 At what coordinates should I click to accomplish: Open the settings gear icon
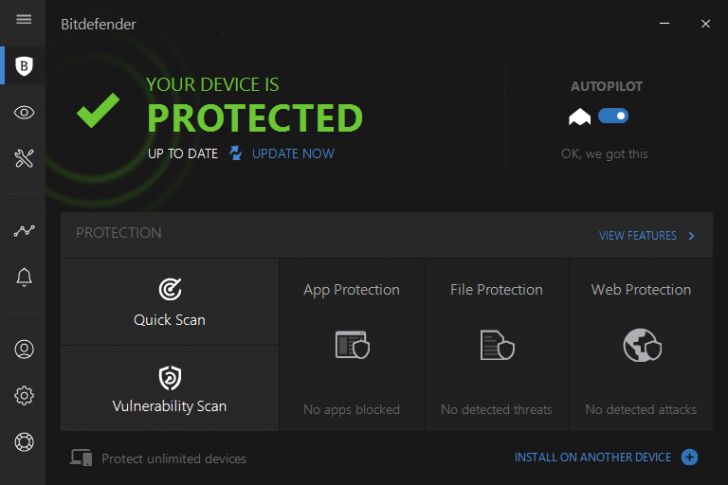click(x=24, y=395)
